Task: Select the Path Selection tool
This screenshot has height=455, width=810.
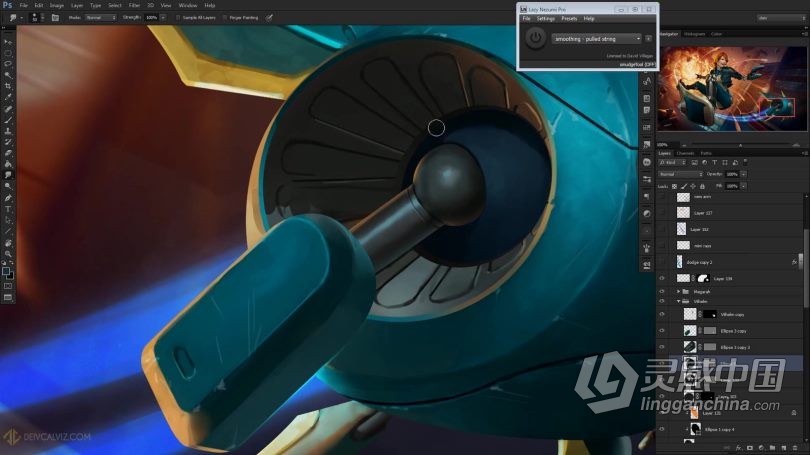Action: tap(8, 220)
